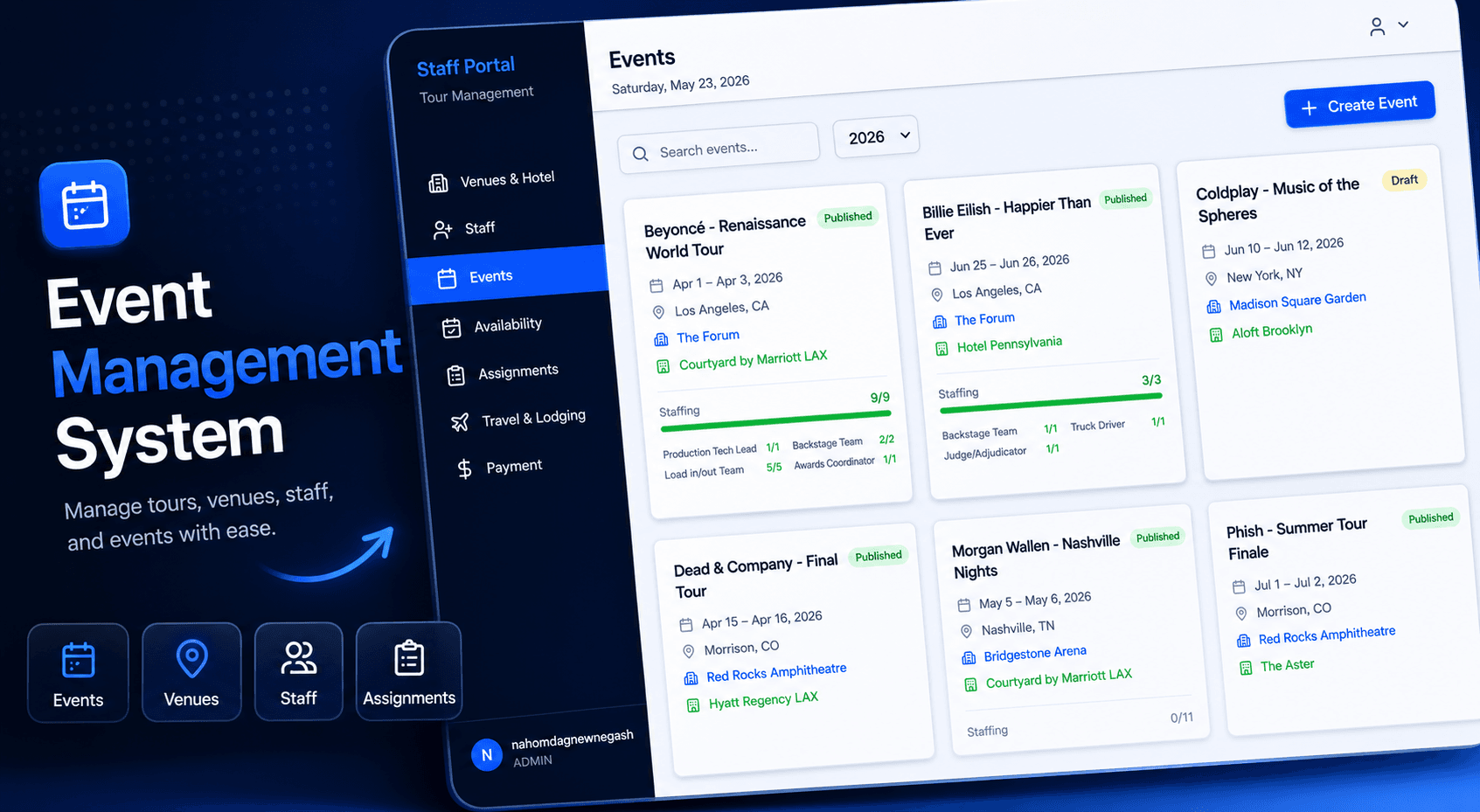The image size is (1480, 812).
Task: Click the Availability calendar-check icon
Action: click(x=451, y=328)
